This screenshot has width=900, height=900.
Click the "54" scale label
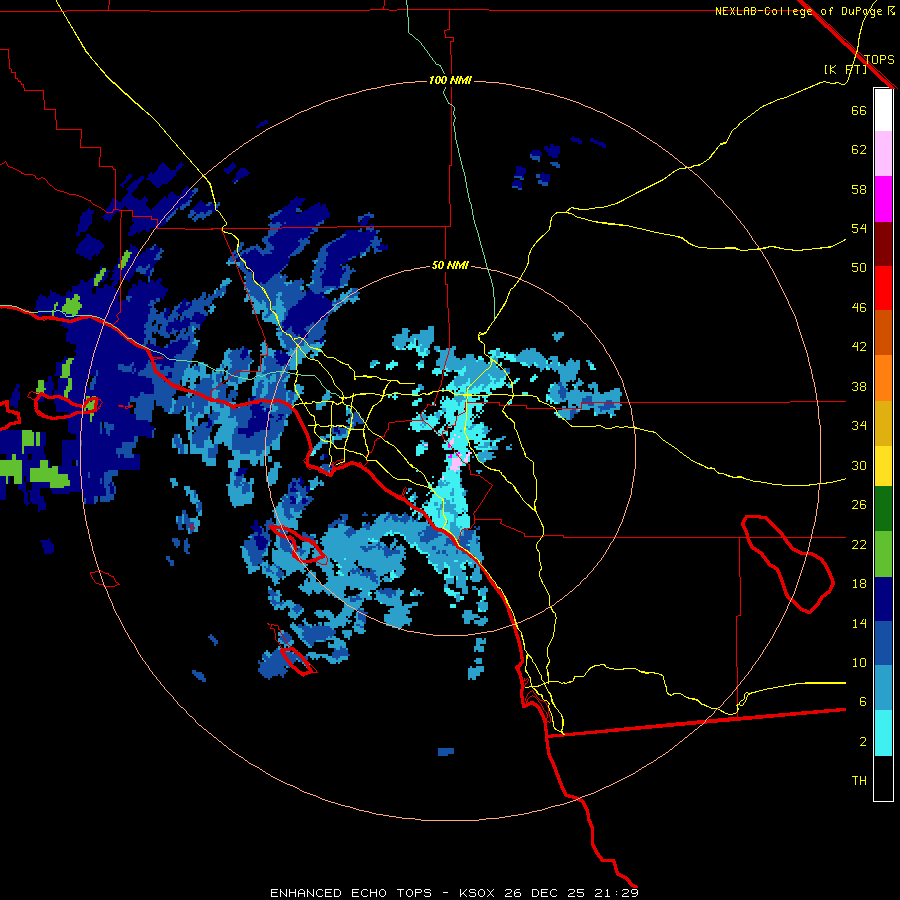click(859, 228)
